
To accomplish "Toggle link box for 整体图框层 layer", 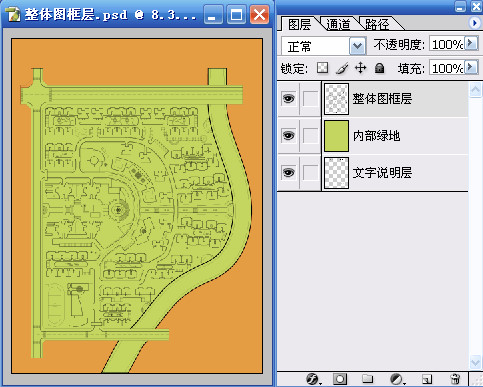I will click(311, 99).
